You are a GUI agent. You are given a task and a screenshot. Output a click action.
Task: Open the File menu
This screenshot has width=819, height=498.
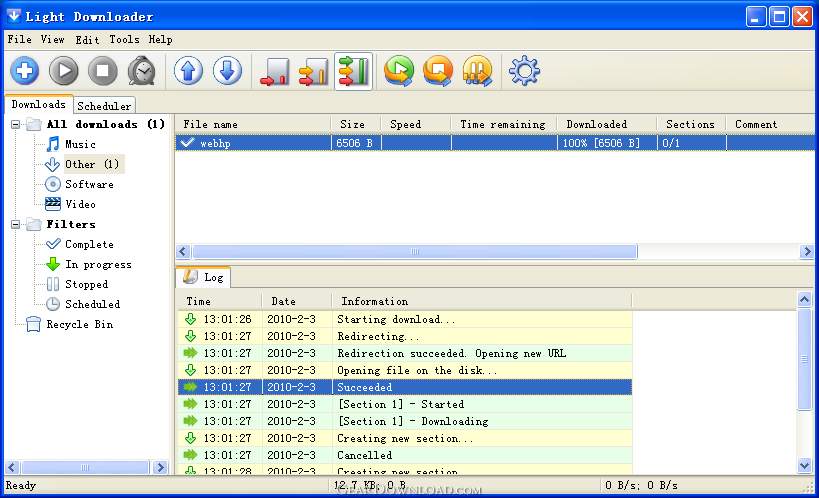19,40
